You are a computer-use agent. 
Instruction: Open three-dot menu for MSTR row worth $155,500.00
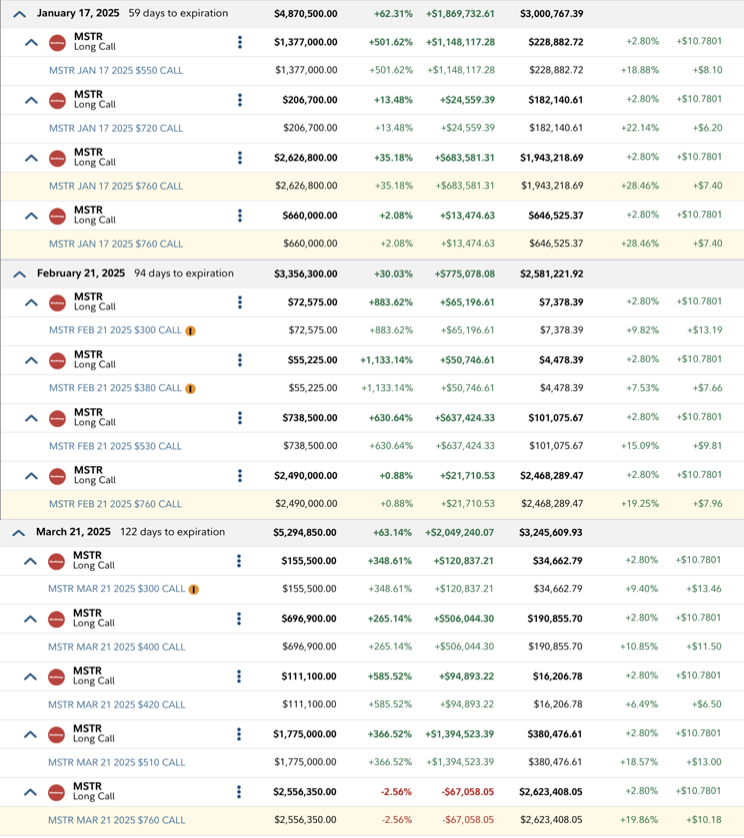tap(238, 561)
